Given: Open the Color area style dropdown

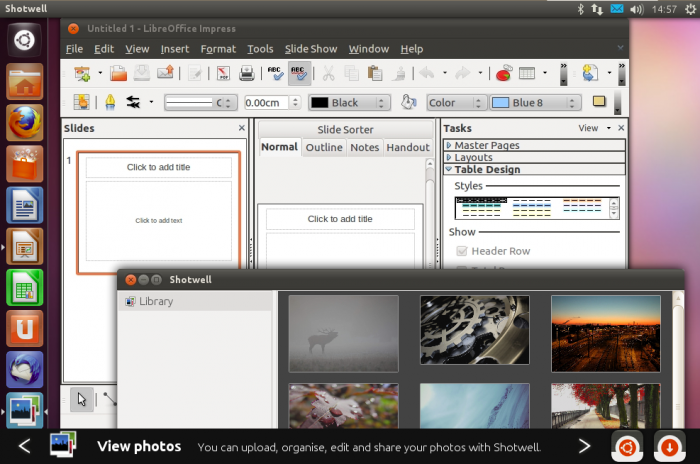Looking at the screenshot, I should click(x=456, y=103).
